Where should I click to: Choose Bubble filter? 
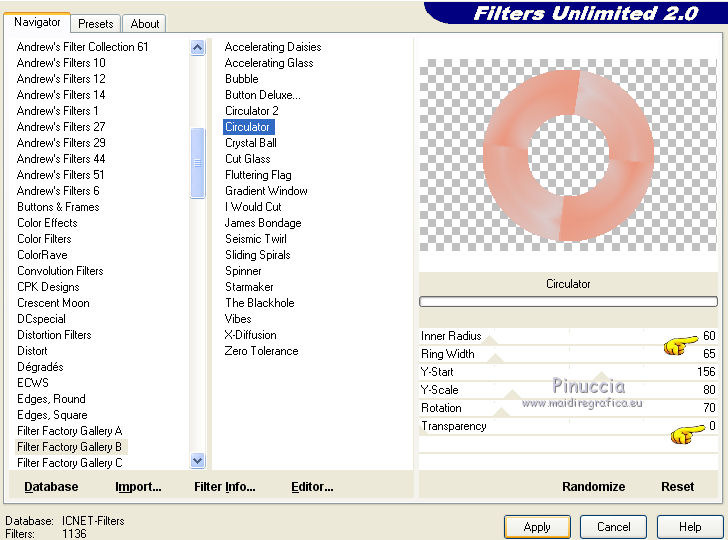point(241,79)
